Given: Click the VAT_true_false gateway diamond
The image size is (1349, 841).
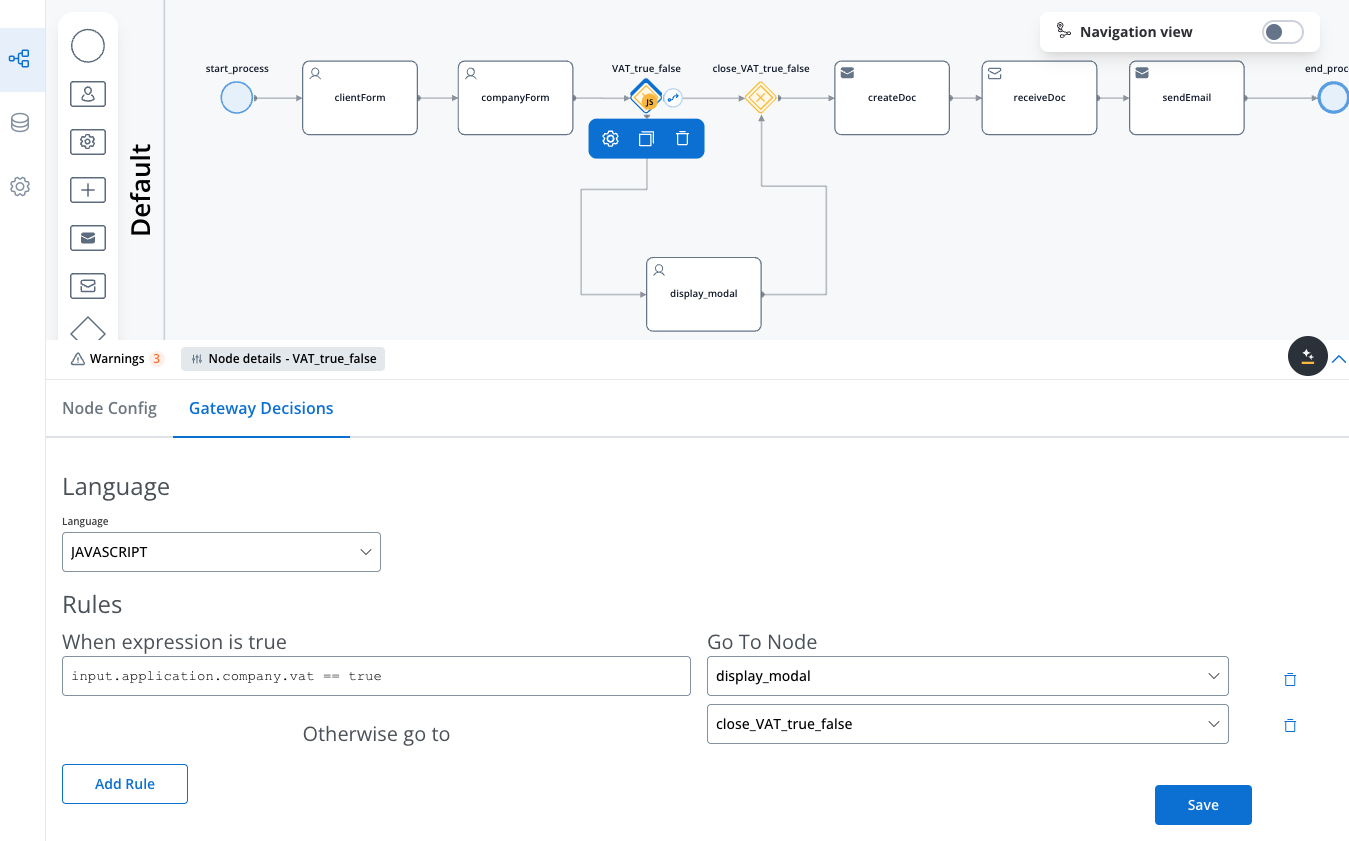Looking at the screenshot, I should point(646,98).
